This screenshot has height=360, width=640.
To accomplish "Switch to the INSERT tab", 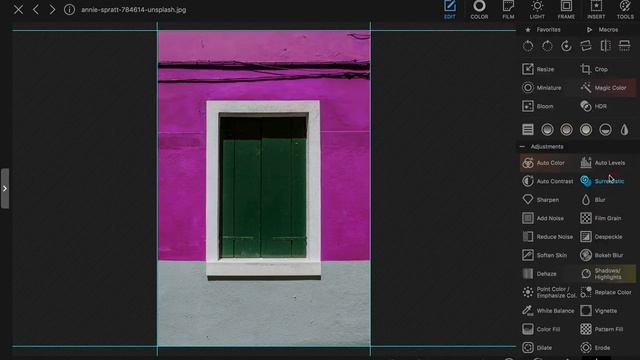I will (x=596, y=10).
